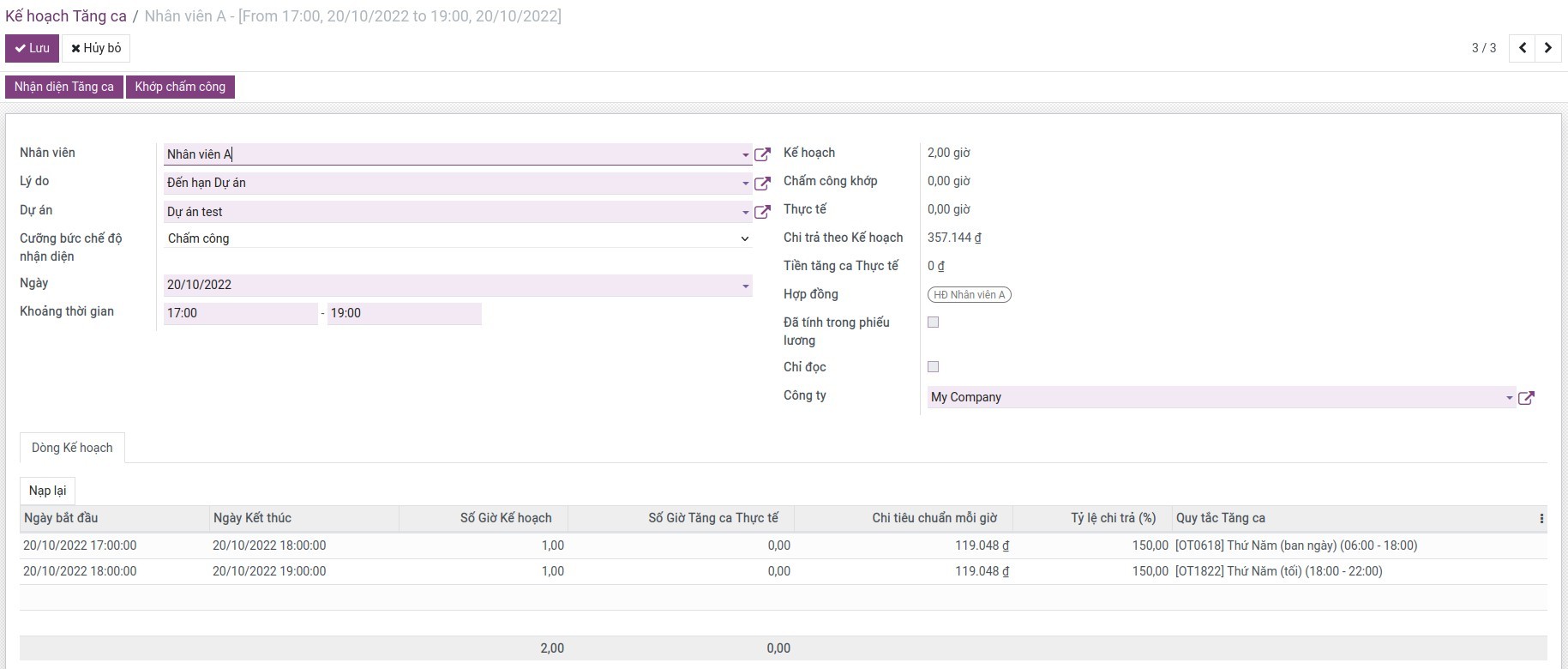Viewport: 1568px width, 669px height.
Task: Open the Ngày date picker dropdown
Action: (x=745, y=286)
